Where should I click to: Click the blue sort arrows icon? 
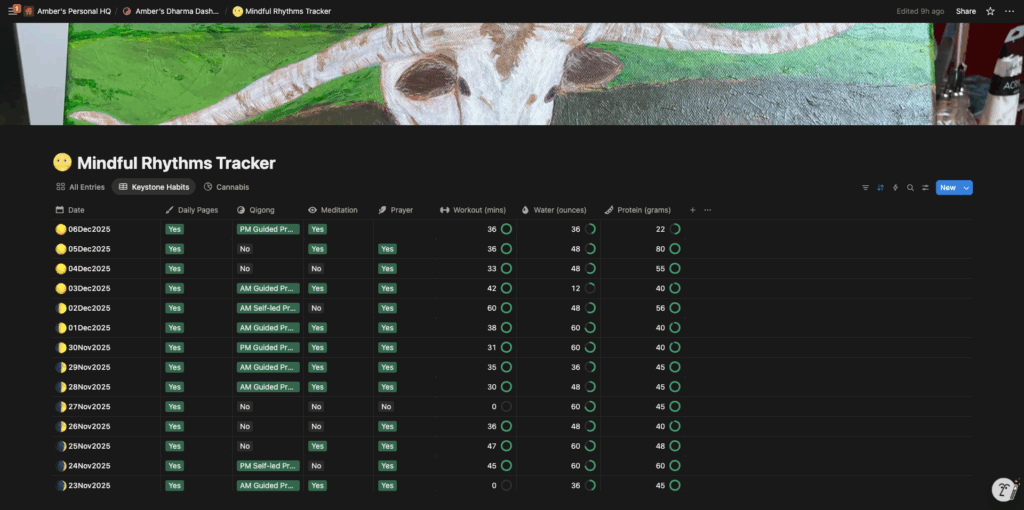coord(880,187)
